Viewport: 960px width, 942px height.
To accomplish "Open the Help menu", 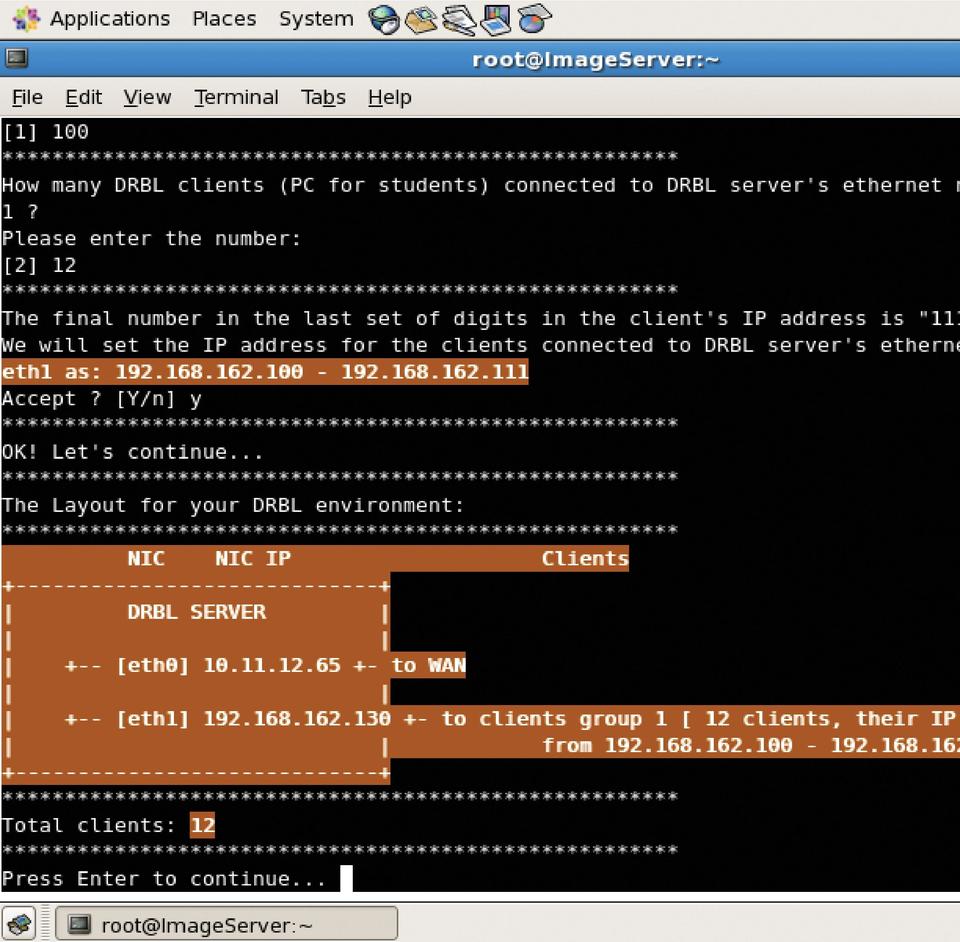I will click(390, 97).
